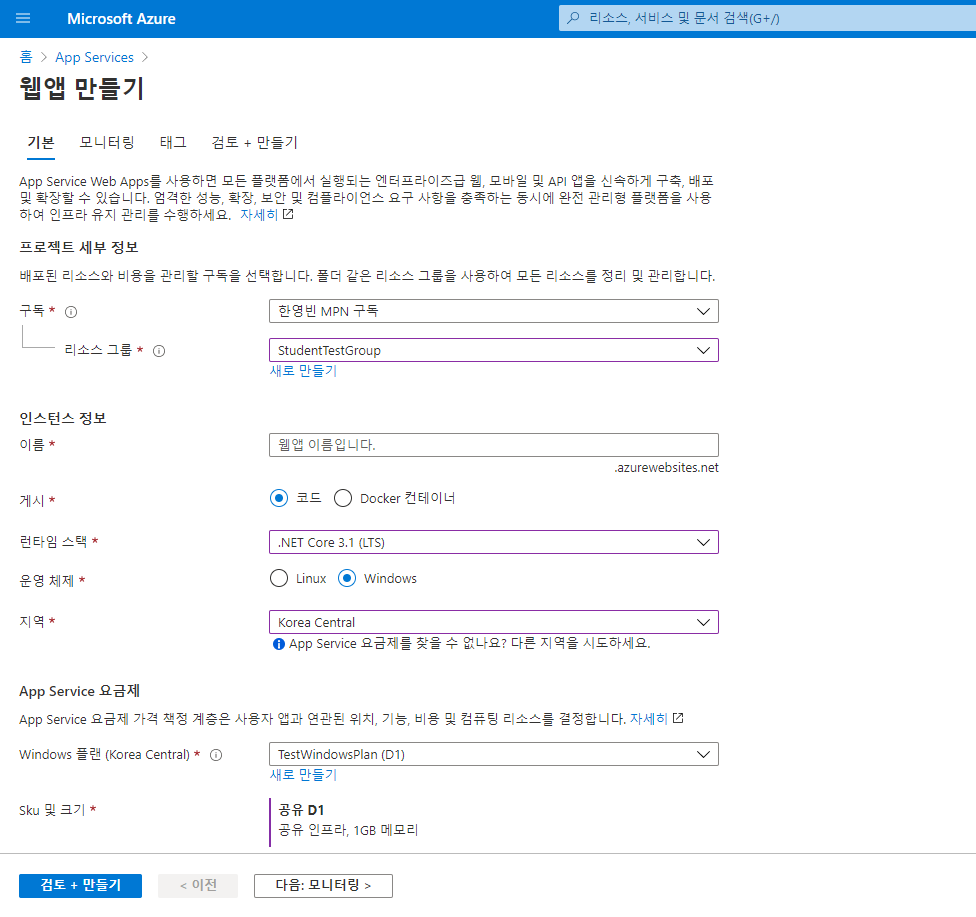976x917 pixels.
Task: Click the info icon beside Windows 플랜
Action: [215, 755]
